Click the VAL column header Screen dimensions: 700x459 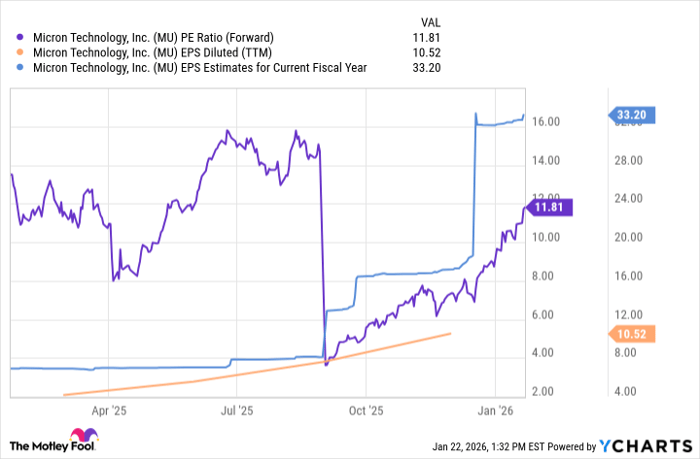[x=430, y=22]
